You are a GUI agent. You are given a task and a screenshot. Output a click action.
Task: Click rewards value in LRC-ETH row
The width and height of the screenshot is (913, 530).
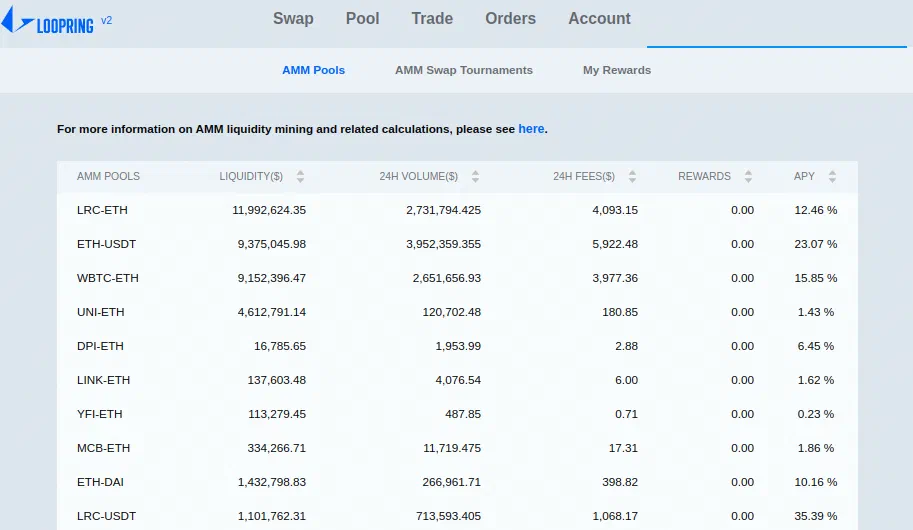click(742, 210)
